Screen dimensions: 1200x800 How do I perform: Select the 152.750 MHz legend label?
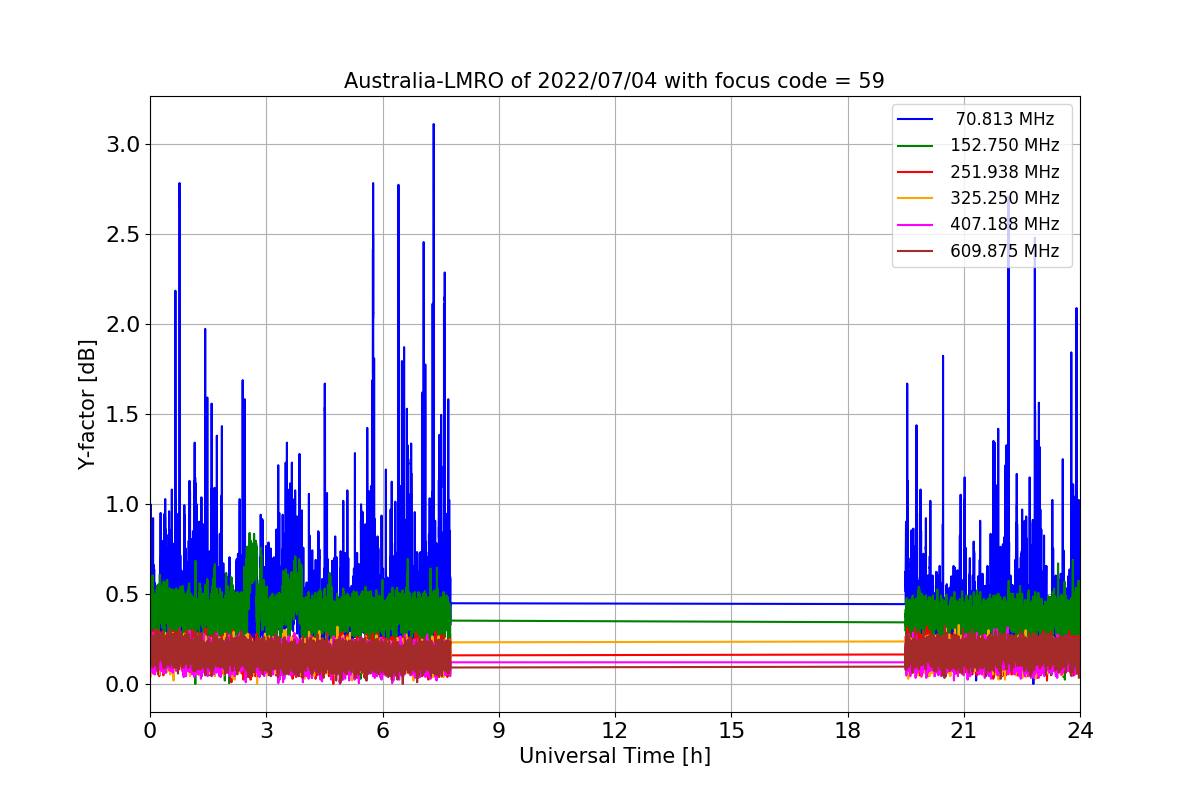(x=1005, y=146)
